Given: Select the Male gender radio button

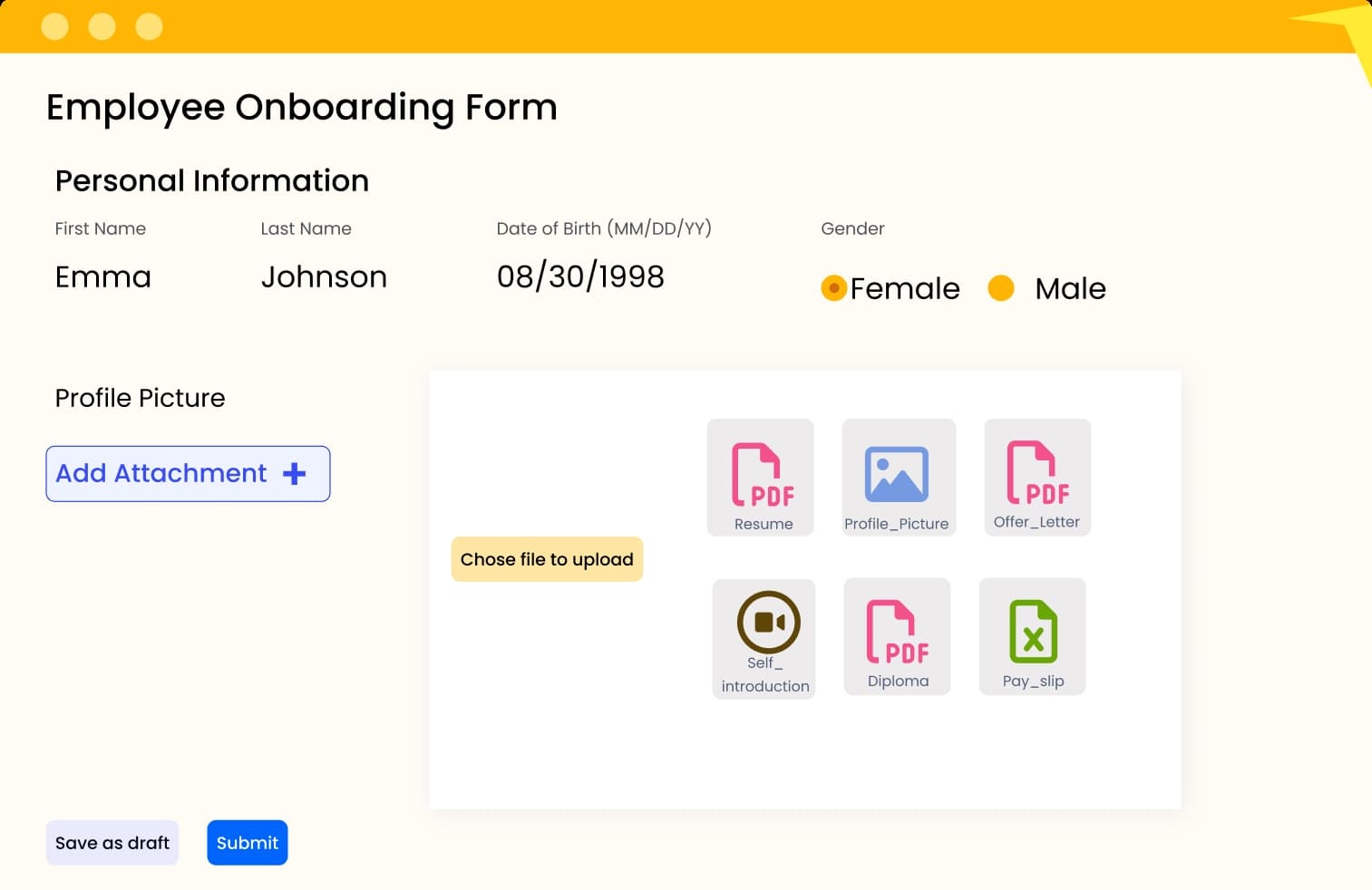Looking at the screenshot, I should tap(1000, 288).
